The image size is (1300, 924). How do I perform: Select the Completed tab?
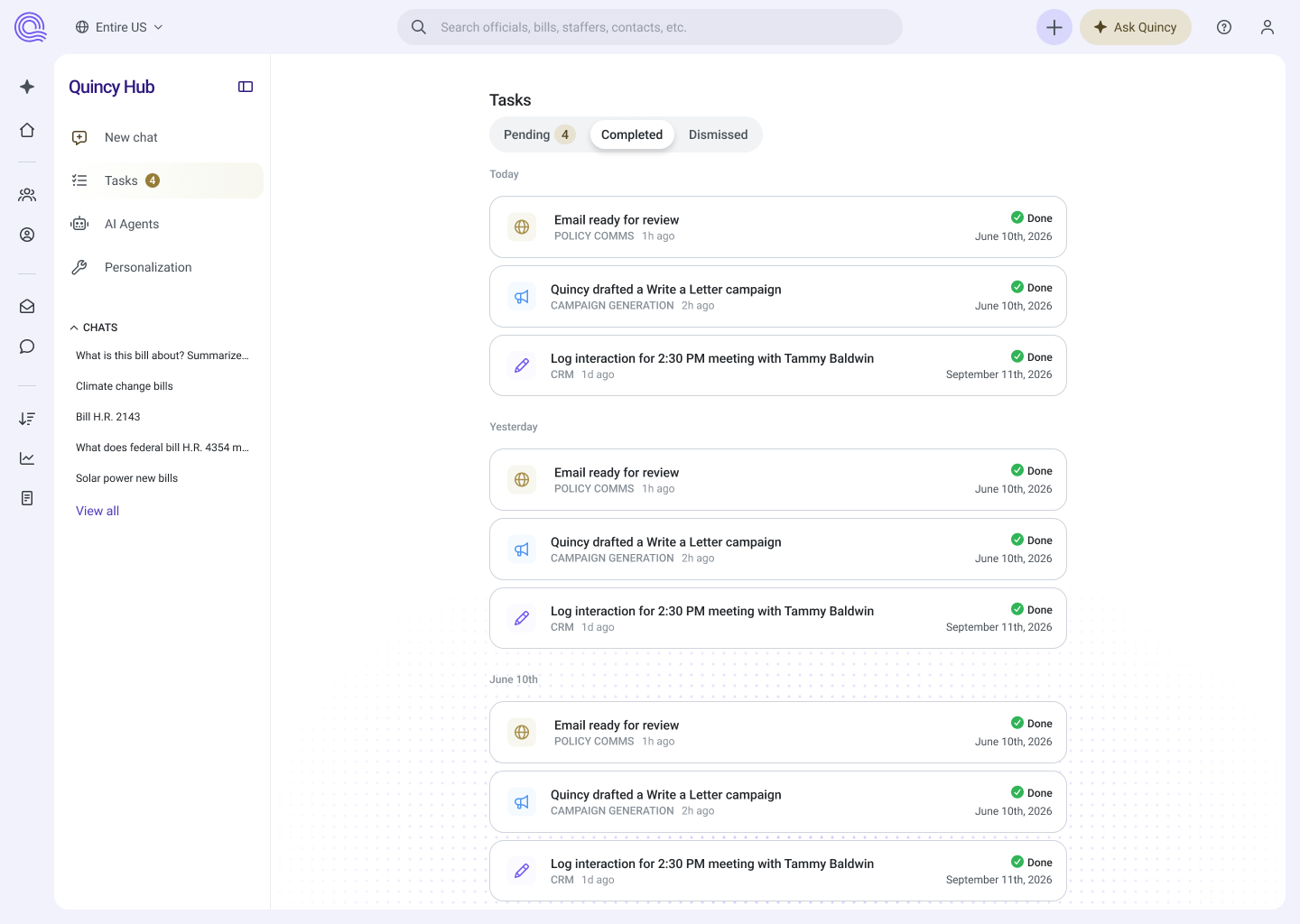click(x=632, y=134)
